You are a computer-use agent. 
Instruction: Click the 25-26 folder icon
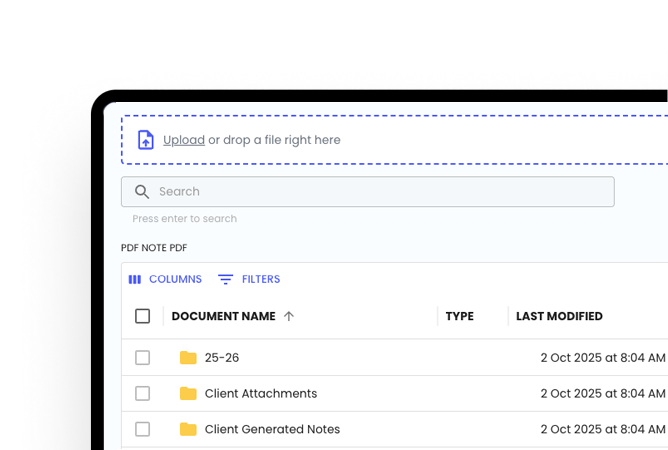coord(188,358)
